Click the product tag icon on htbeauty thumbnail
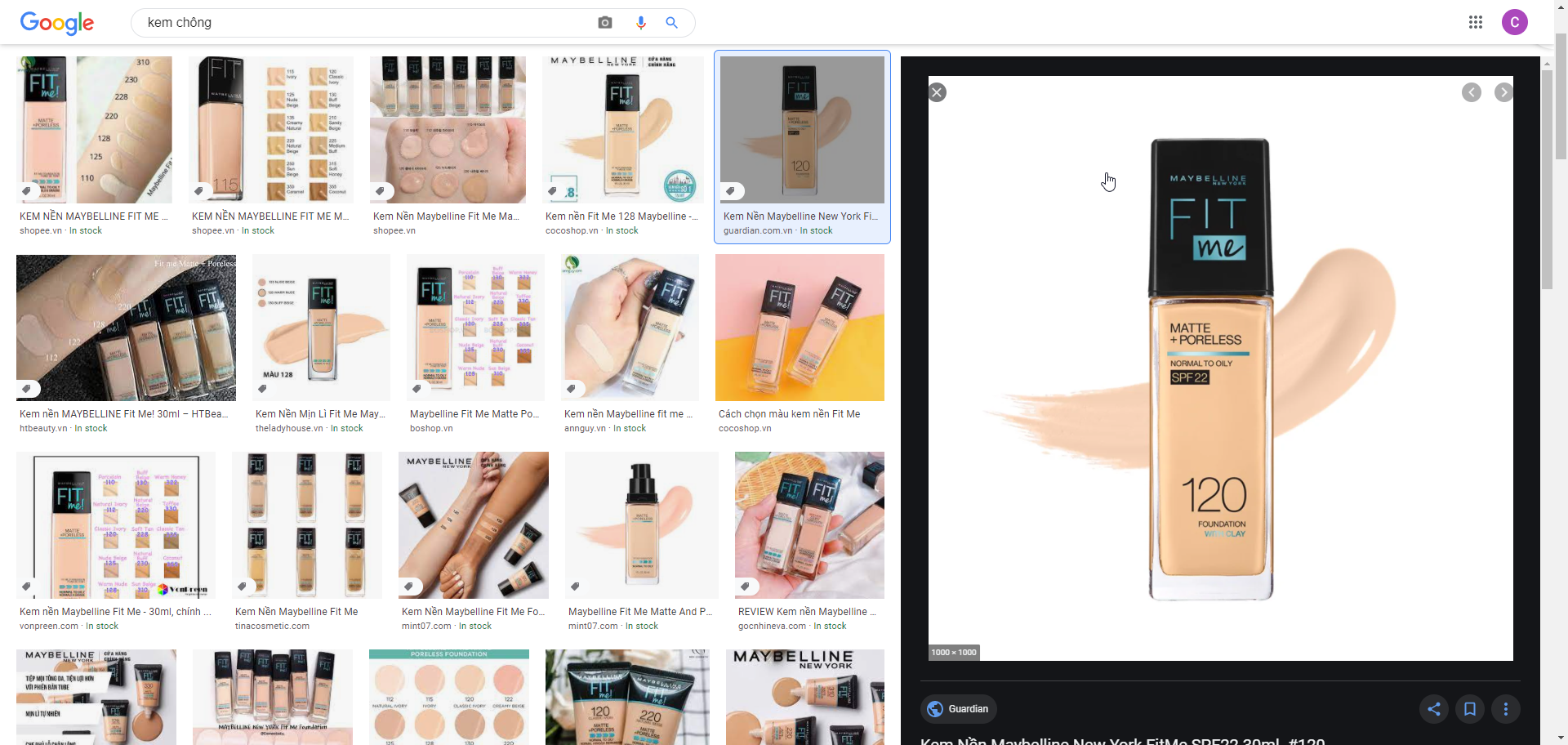Image resolution: width=1568 pixels, height=745 pixels. tap(27, 389)
